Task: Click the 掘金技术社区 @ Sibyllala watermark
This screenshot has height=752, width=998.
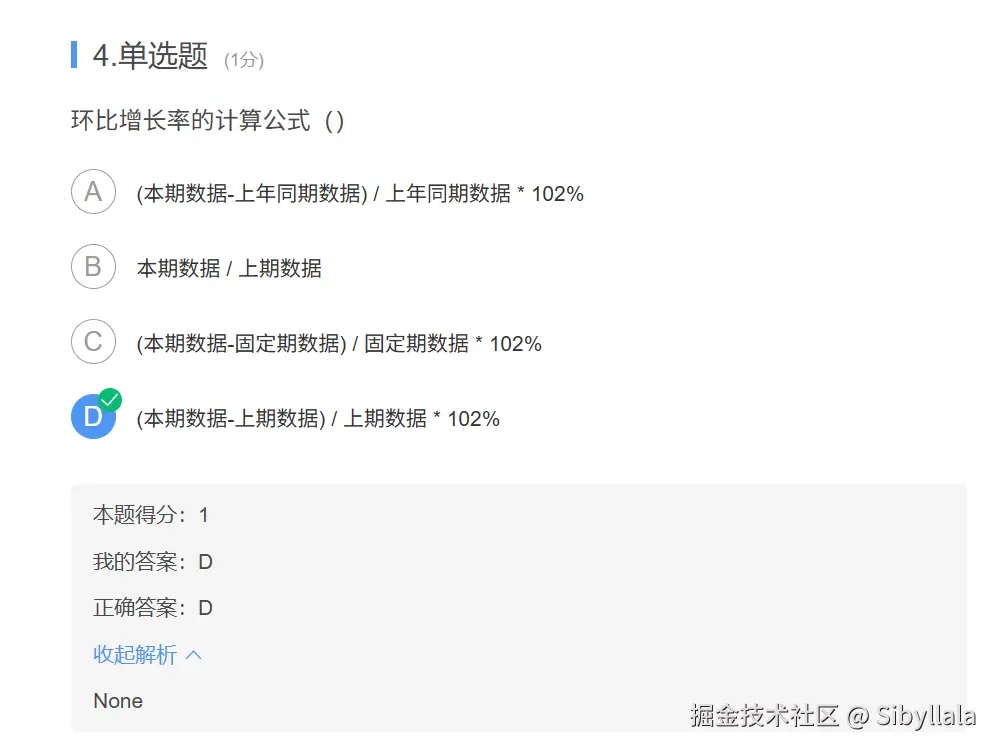Action: (x=832, y=716)
